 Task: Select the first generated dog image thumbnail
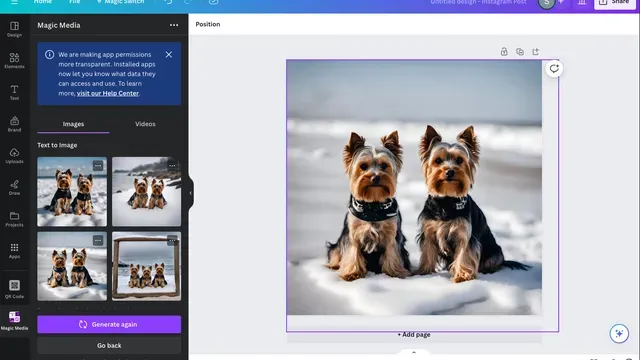pyautogui.click(x=72, y=191)
